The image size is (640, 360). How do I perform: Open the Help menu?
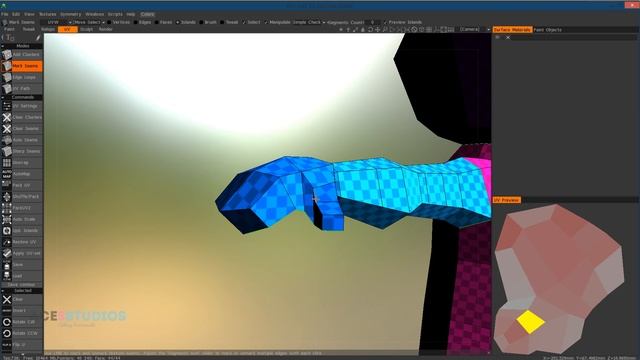tap(131, 14)
